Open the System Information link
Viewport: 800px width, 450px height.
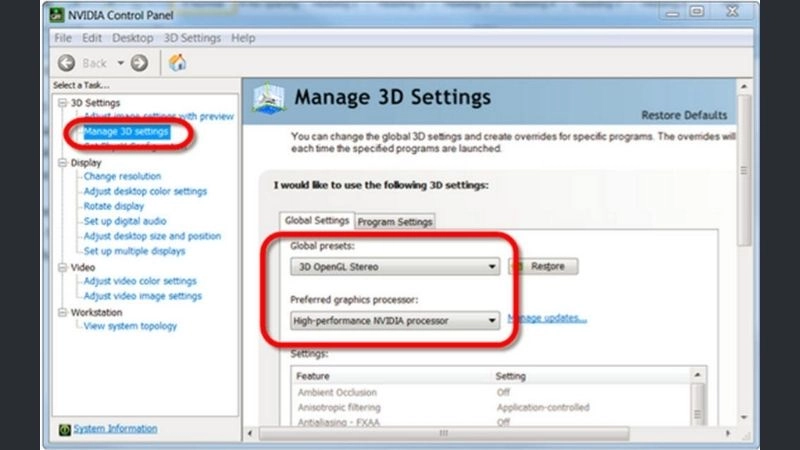click(x=115, y=429)
